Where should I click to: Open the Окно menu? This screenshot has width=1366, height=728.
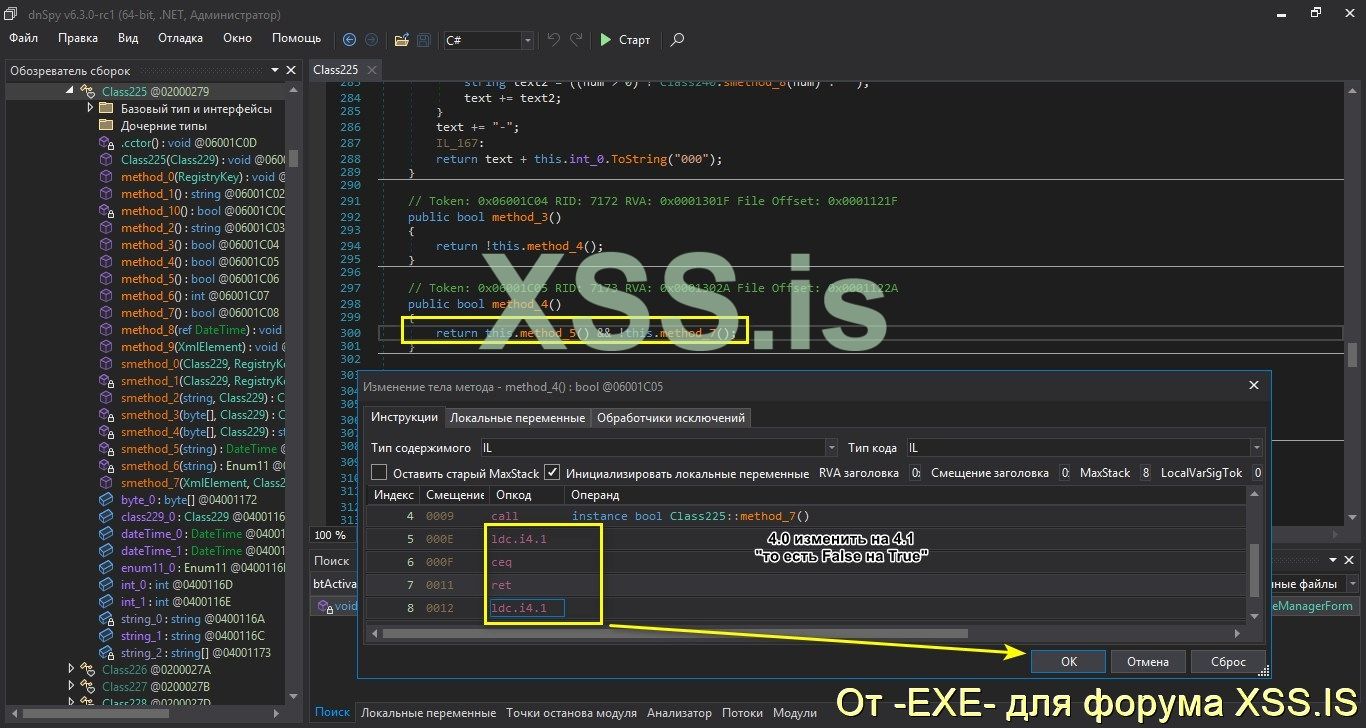[238, 38]
